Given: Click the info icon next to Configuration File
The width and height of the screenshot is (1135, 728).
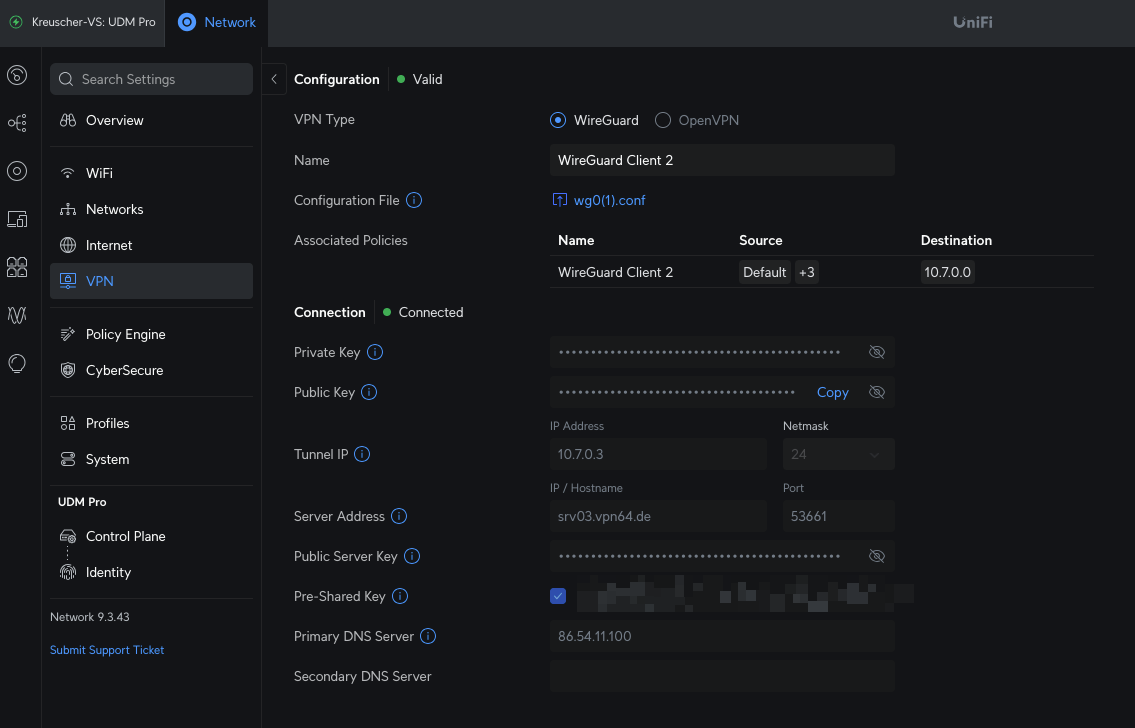Looking at the screenshot, I should point(414,200).
